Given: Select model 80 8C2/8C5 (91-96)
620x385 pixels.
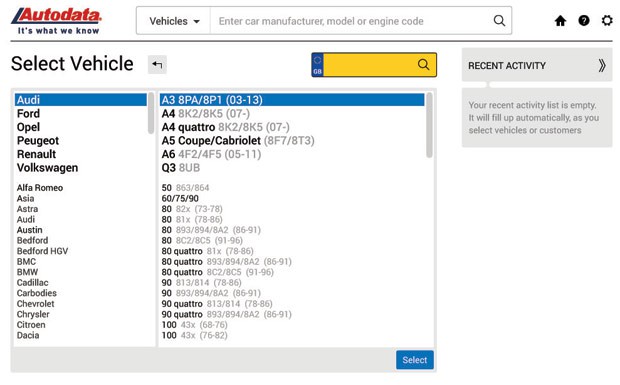Looking at the screenshot, I should [202, 240].
